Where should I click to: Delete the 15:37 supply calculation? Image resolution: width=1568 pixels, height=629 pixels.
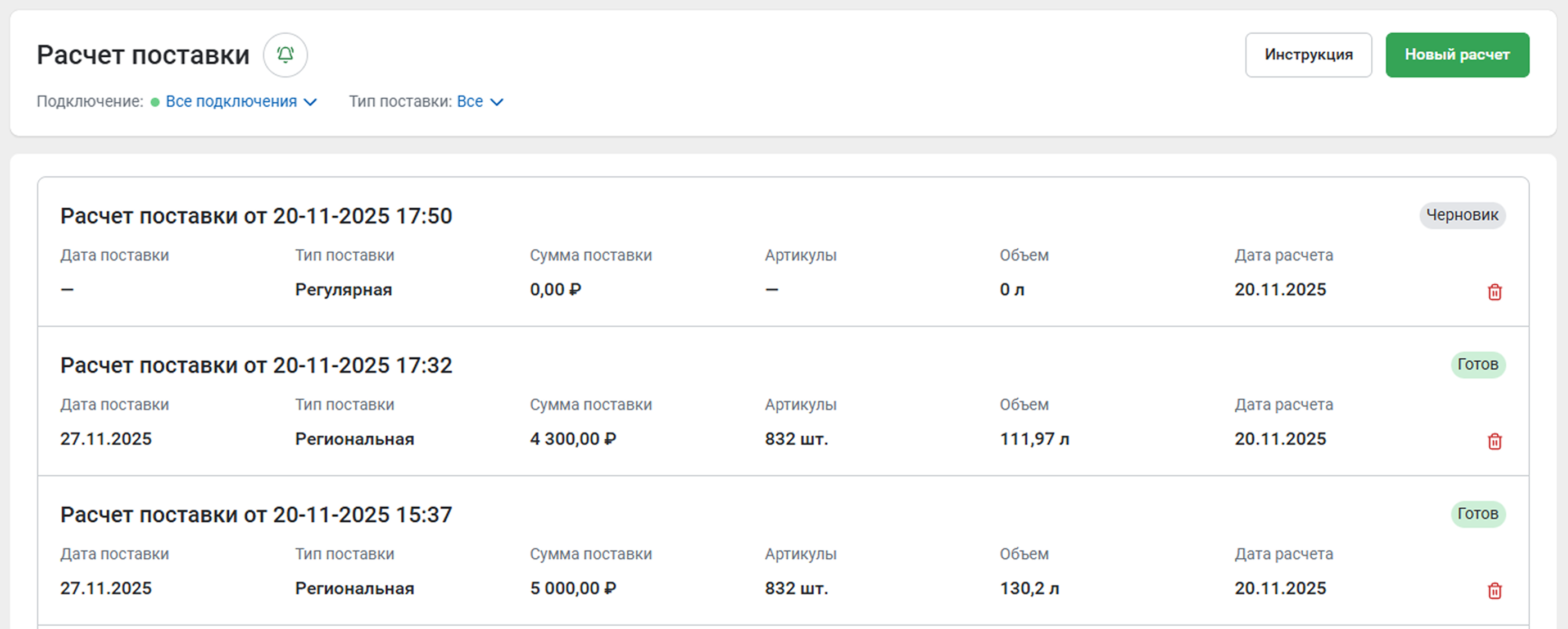coord(1494,591)
